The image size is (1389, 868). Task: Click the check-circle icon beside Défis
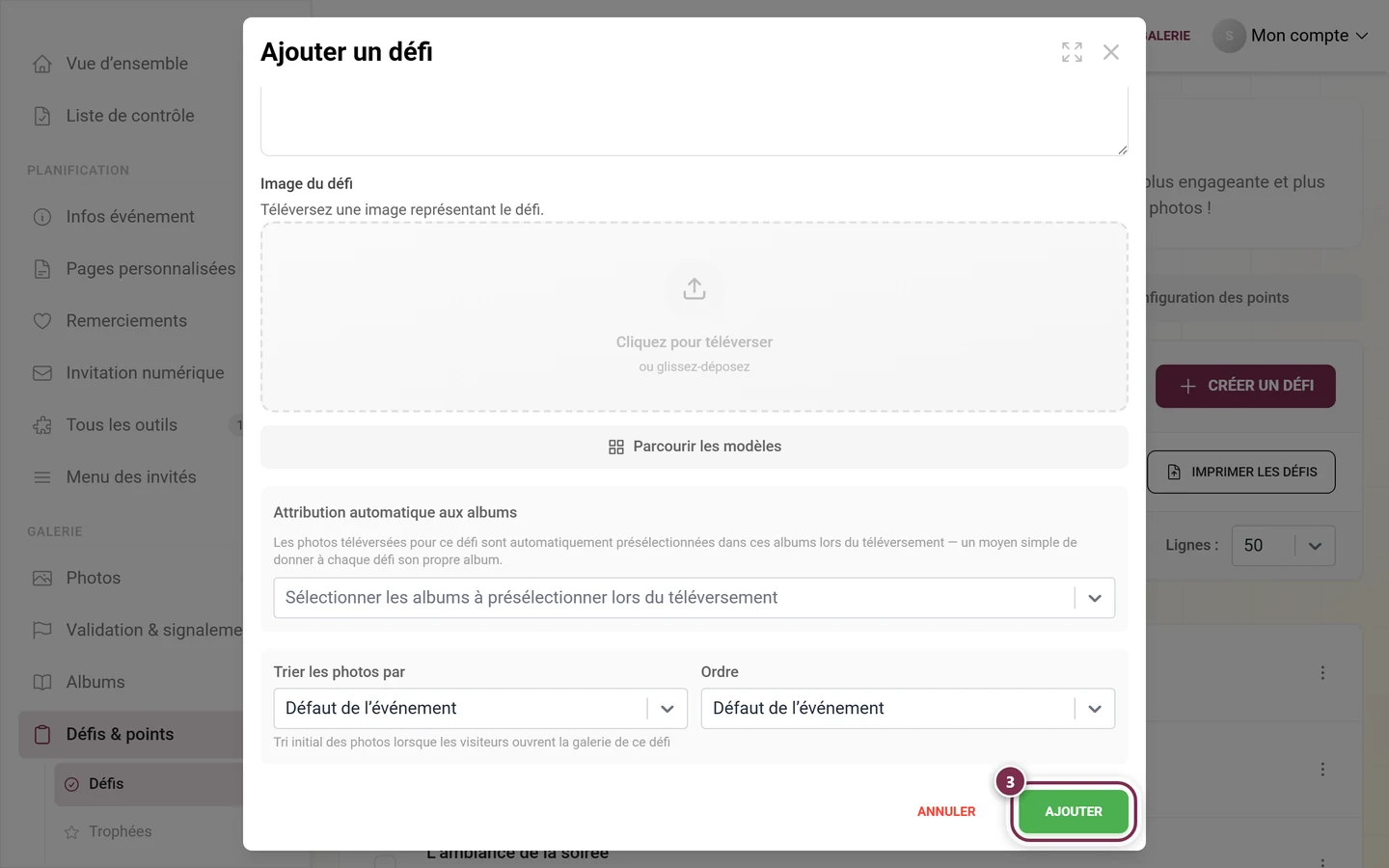[x=71, y=784]
